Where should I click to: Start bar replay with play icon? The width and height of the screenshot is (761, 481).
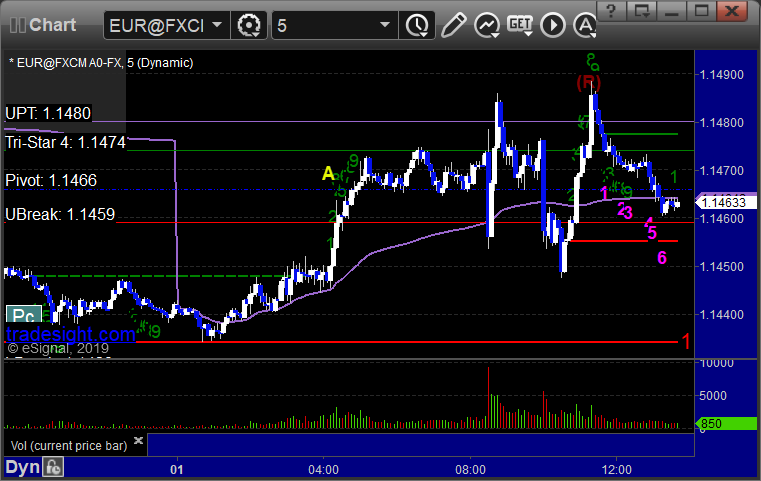click(x=553, y=25)
